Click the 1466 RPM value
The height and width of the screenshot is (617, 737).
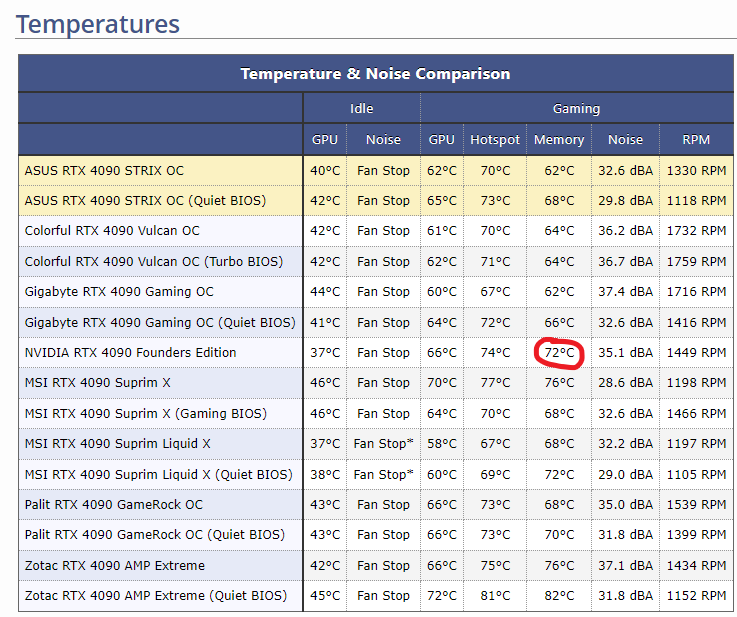(696, 414)
